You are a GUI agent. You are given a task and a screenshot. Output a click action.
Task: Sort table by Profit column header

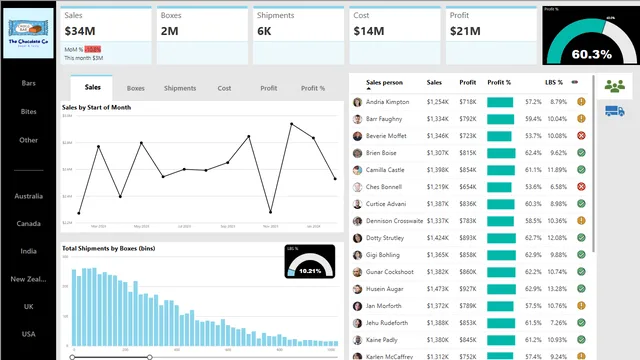[467, 82]
